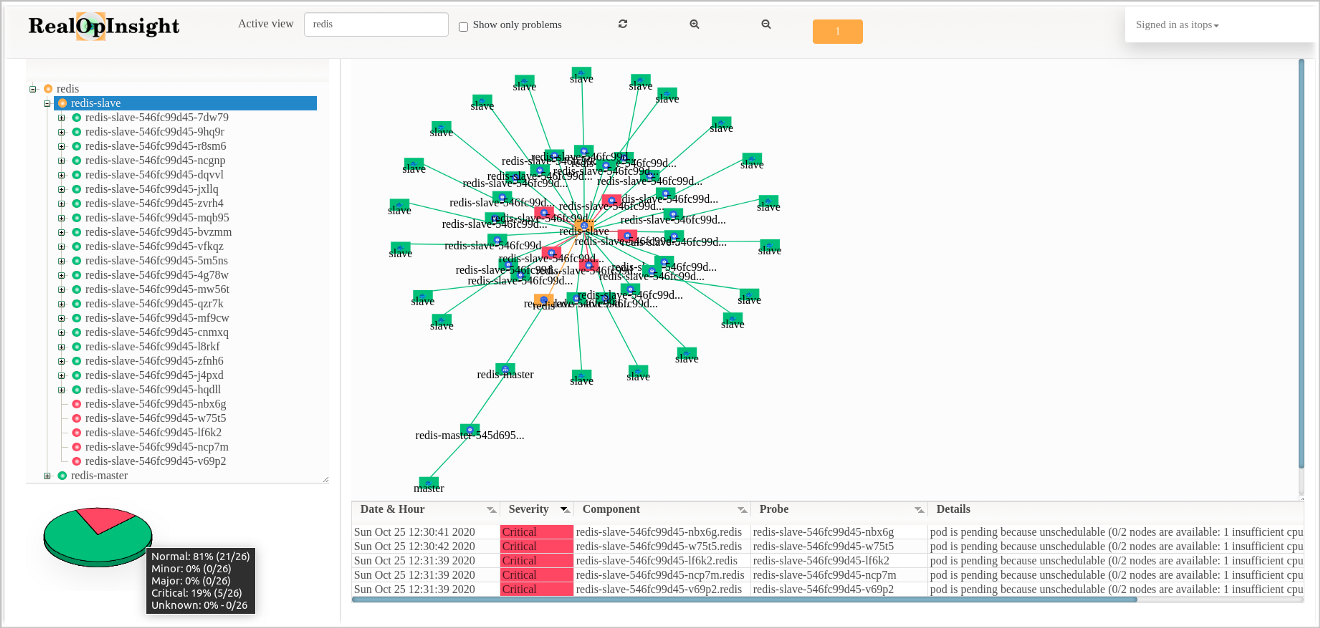Click the green status icon of redis-slave-546fc99d45-dqvvl
Image resolution: width=1320 pixels, height=628 pixels.
pyautogui.click(x=76, y=175)
